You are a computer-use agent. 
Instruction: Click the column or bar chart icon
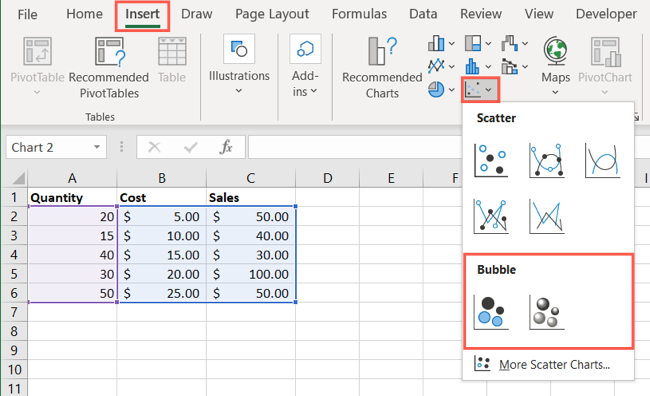(436, 43)
